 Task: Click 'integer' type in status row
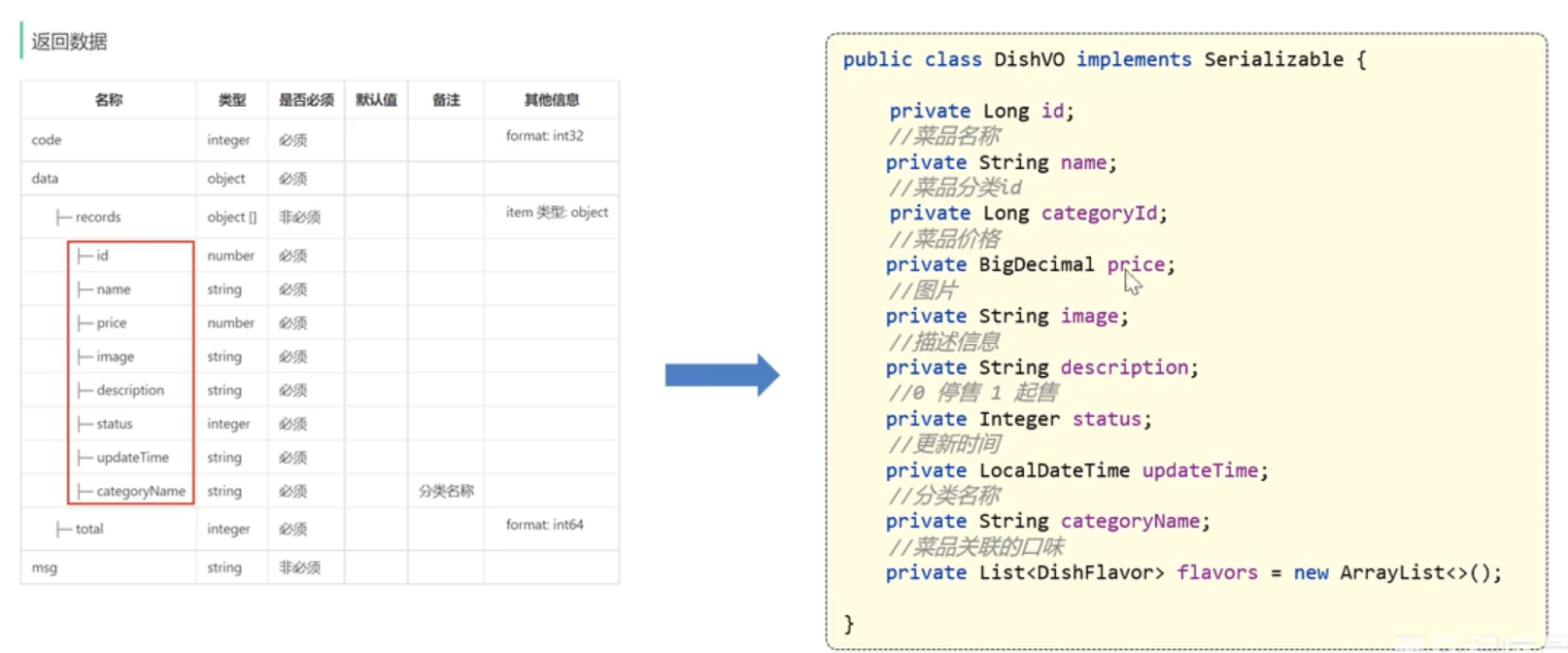[x=228, y=424]
